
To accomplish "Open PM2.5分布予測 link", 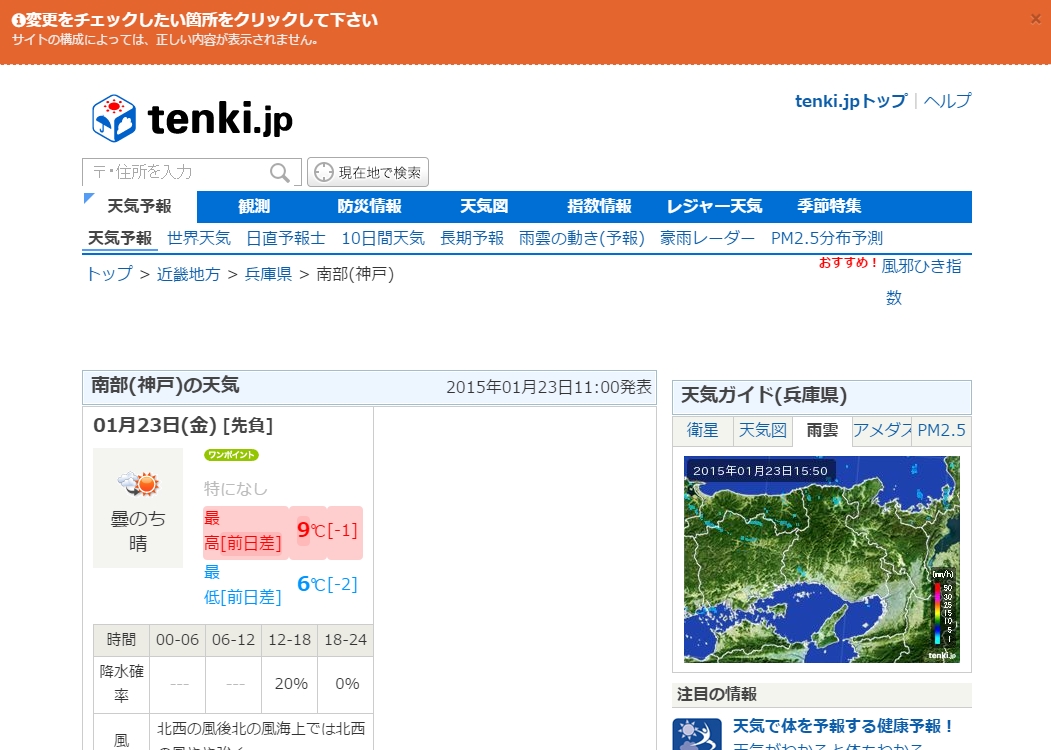I will click(x=826, y=239).
